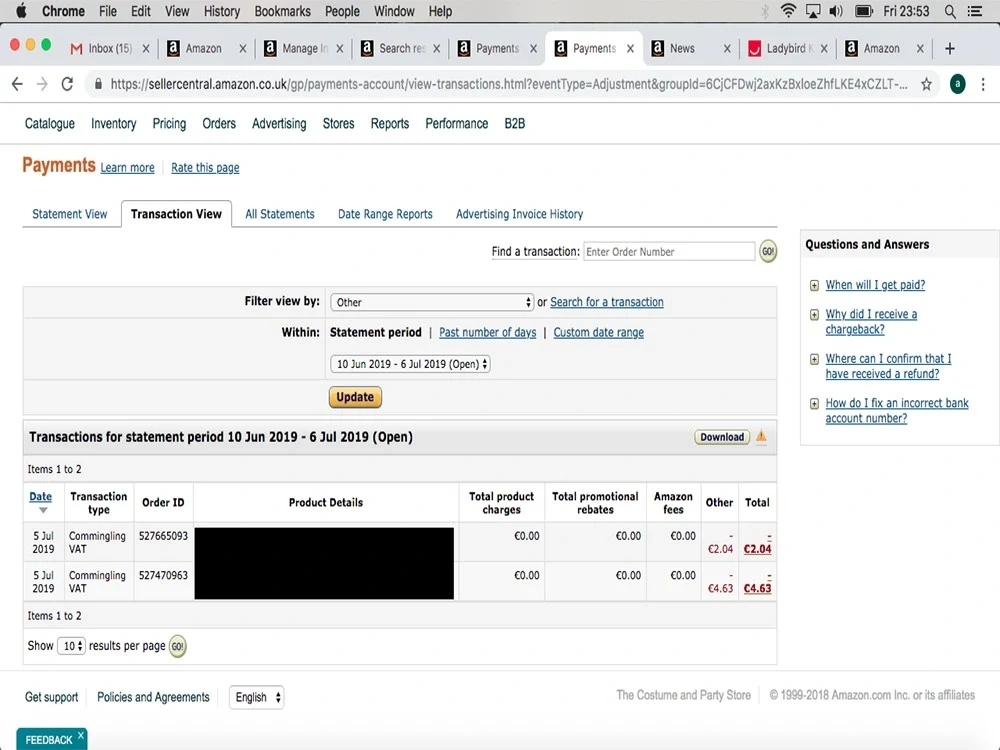
Task: Click the Get support link
Action: (x=52, y=697)
